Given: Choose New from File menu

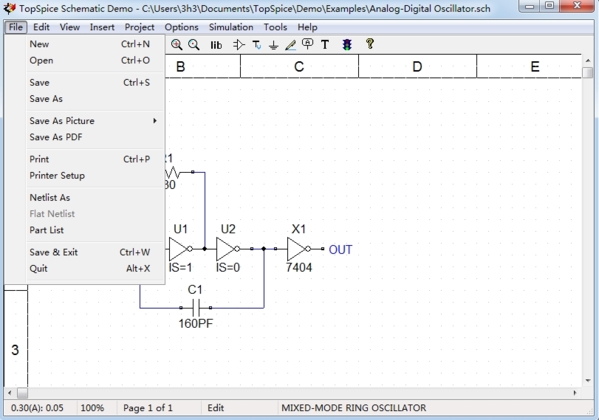Looking at the screenshot, I should 96,44.
